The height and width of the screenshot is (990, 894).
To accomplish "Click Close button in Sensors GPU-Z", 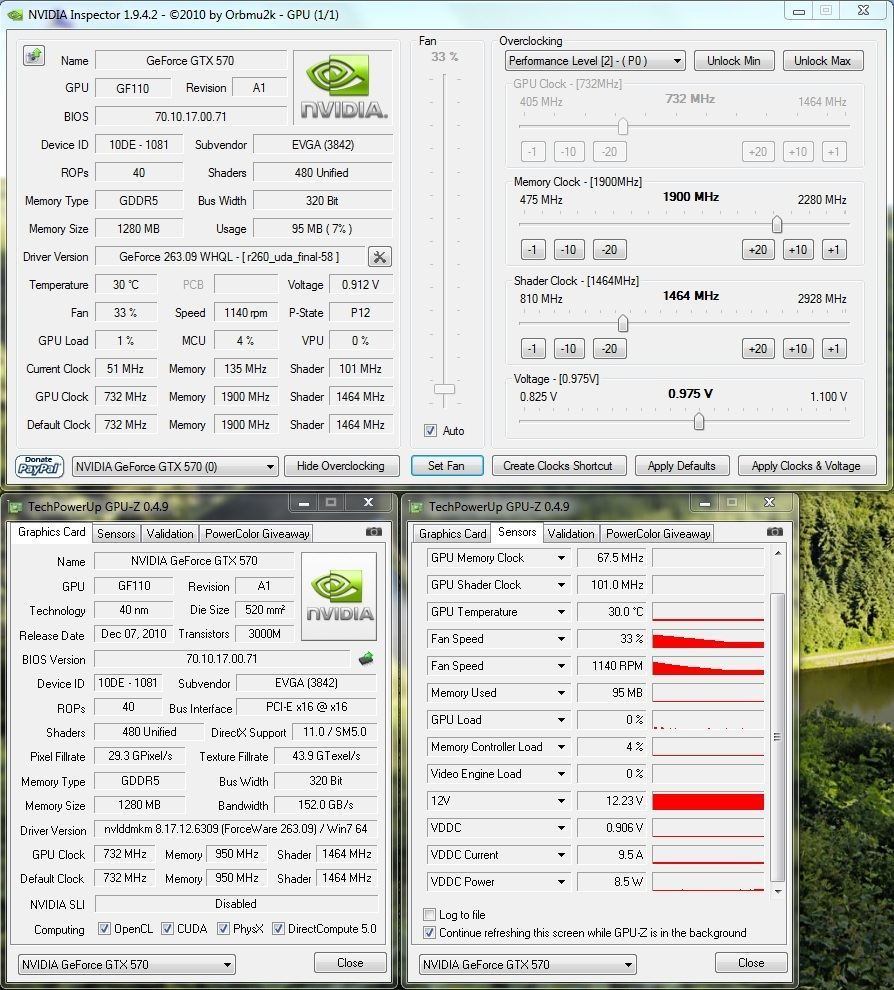I will [751, 962].
